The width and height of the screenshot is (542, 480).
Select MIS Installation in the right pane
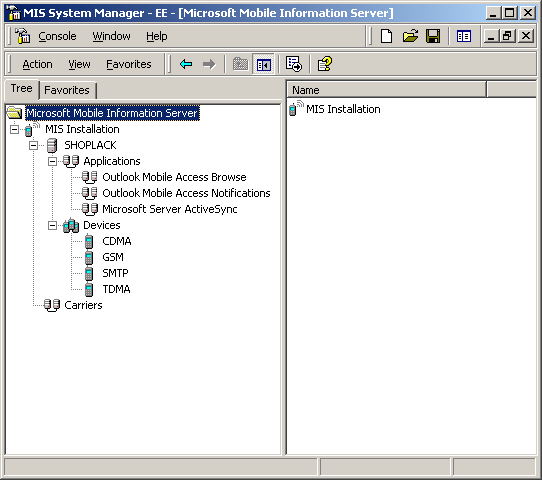pyautogui.click(x=343, y=109)
